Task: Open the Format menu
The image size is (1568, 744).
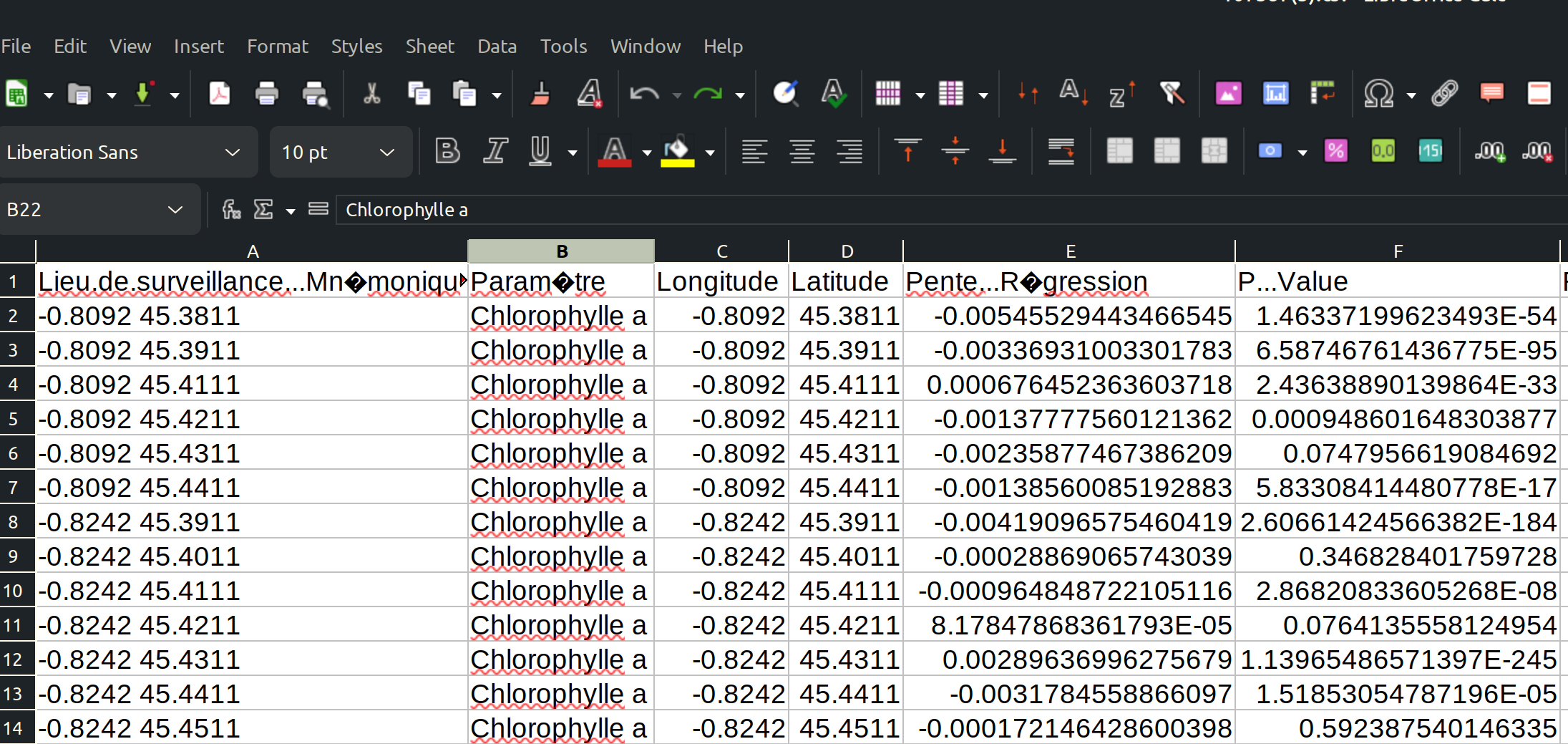Action: [x=278, y=46]
